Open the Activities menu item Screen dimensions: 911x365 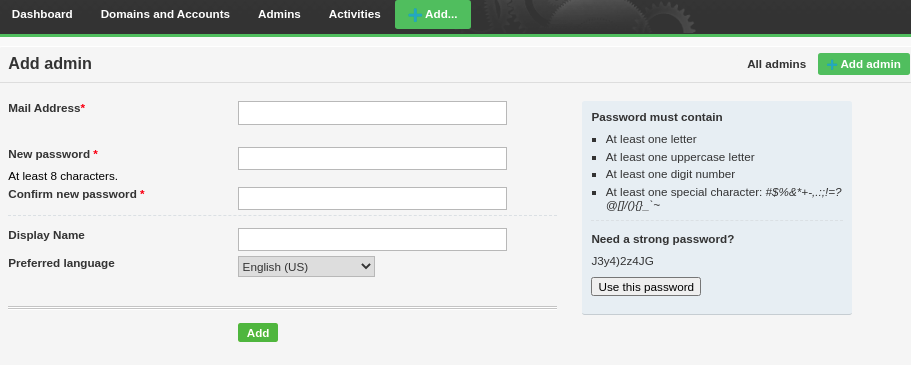(x=354, y=15)
